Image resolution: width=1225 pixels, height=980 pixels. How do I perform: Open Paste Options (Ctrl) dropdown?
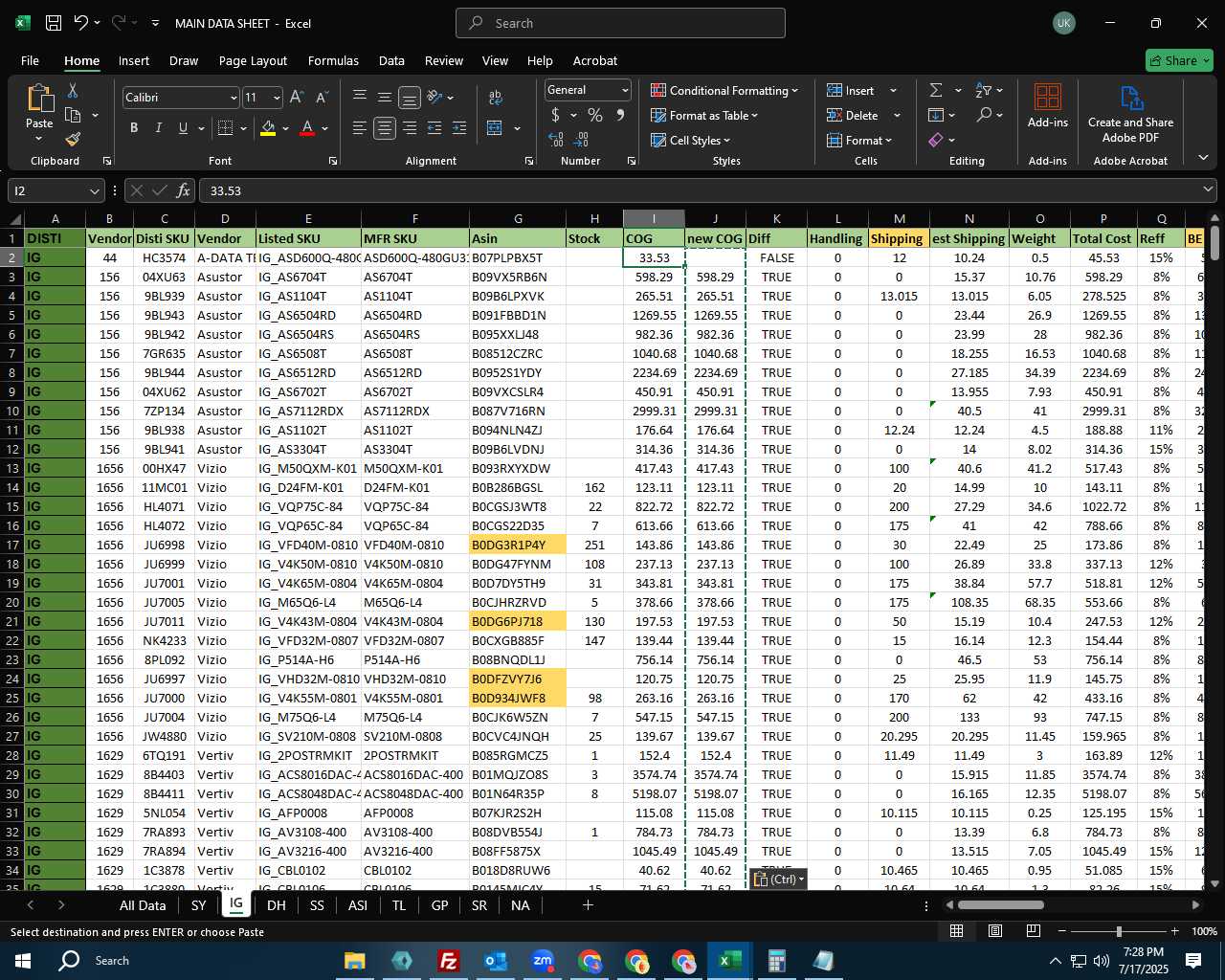coord(778,879)
